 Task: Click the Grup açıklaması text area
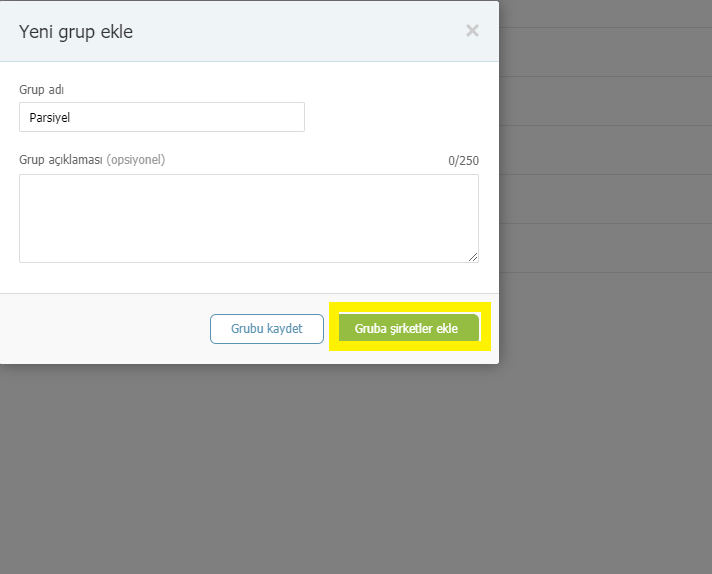coord(249,218)
